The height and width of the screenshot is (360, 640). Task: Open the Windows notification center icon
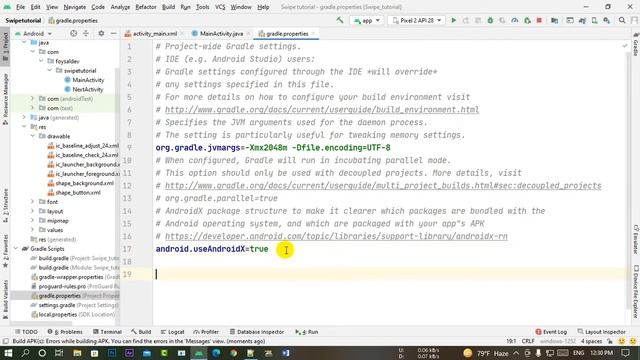626,353
